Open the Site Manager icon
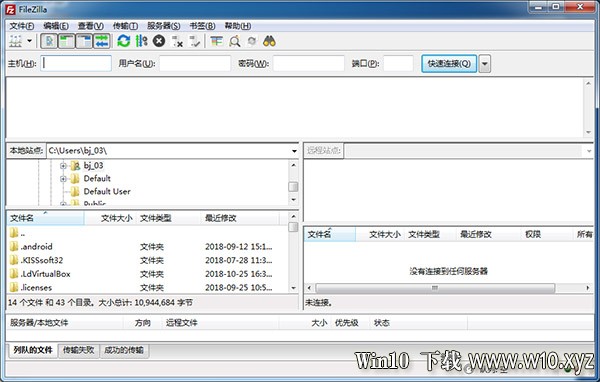The width and height of the screenshot is (600, 382). tap(15, 41)
